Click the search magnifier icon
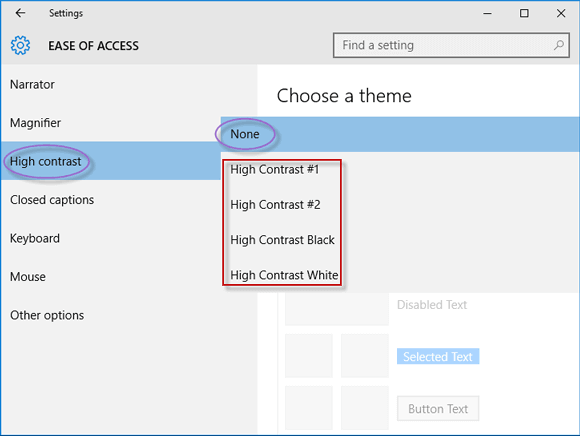 pos(559,45)
